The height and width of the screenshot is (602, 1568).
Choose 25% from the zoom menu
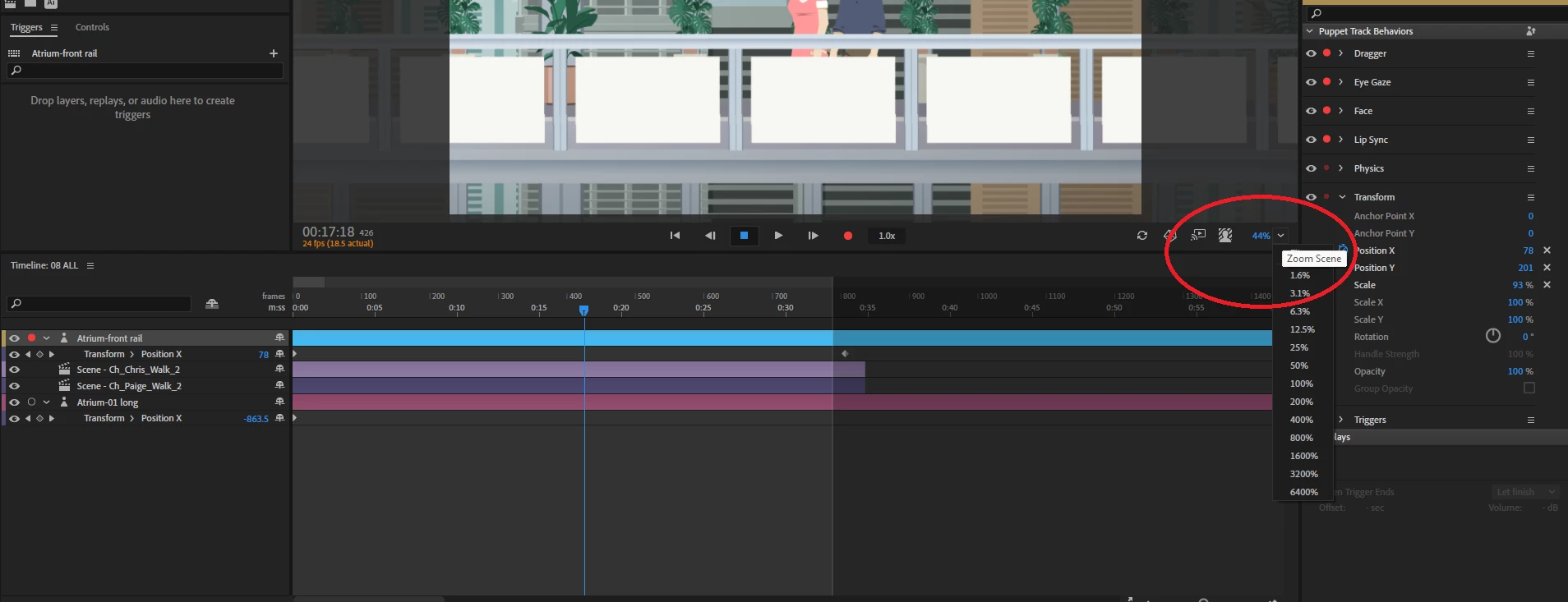coord(1299,347)
